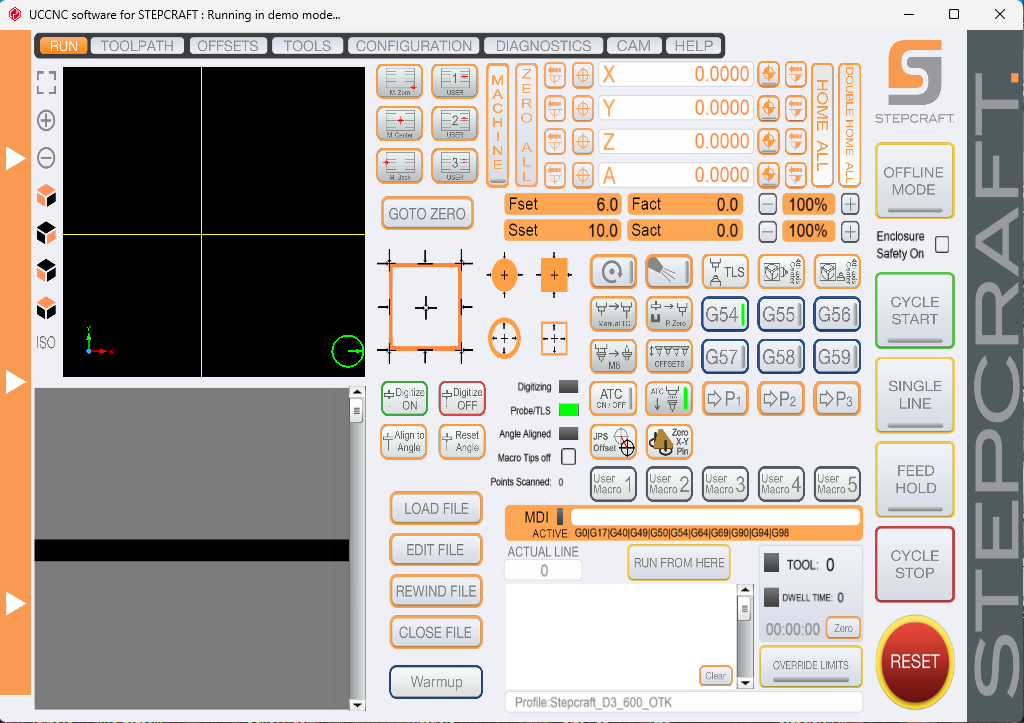Click the home target icon right of A
Screen dimensions: 1024x723
(769, 174)
